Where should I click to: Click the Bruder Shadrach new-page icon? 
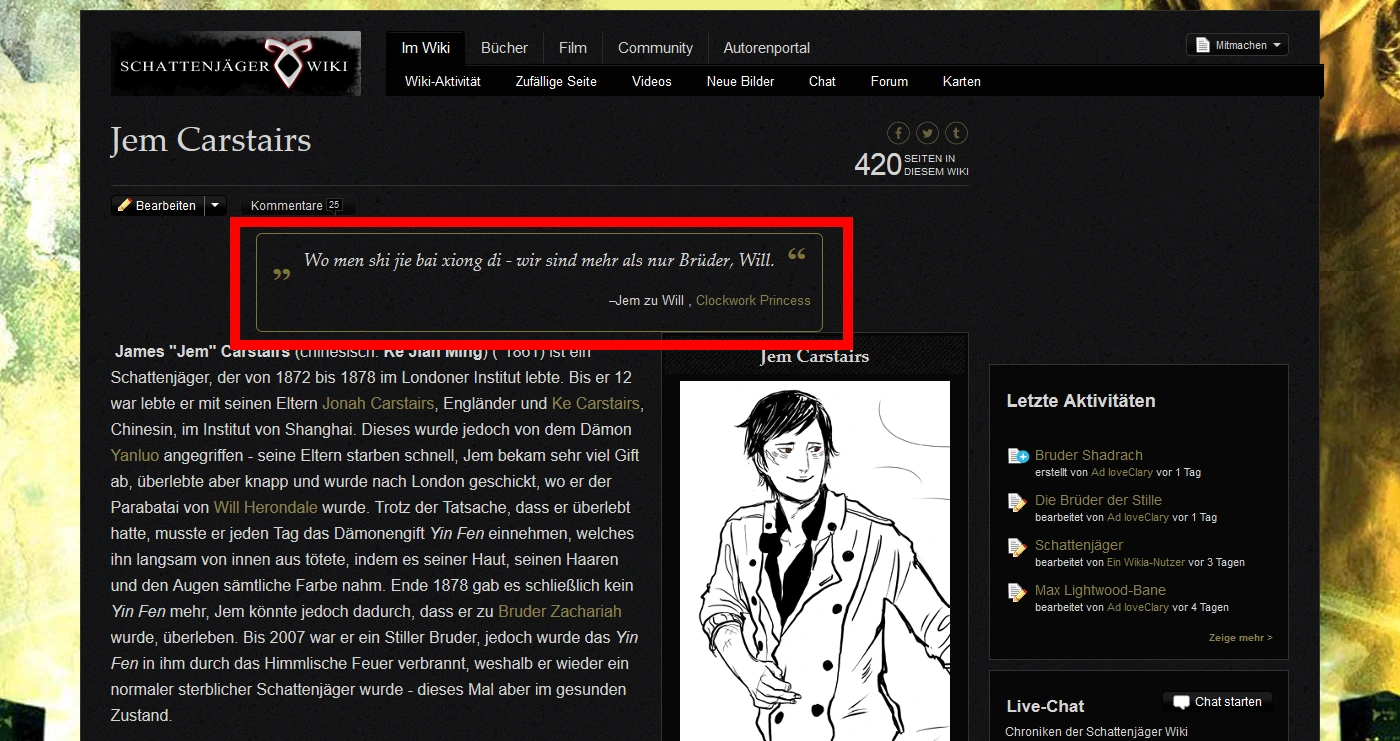tap(1018, 456)
